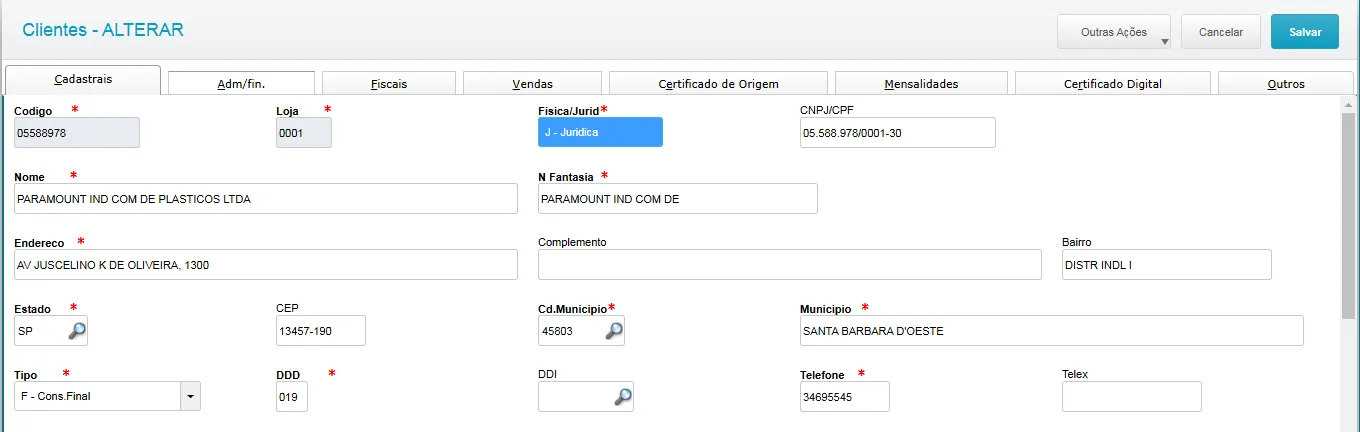
Task: Click the Cancelar button
Action: (1220, 32)
